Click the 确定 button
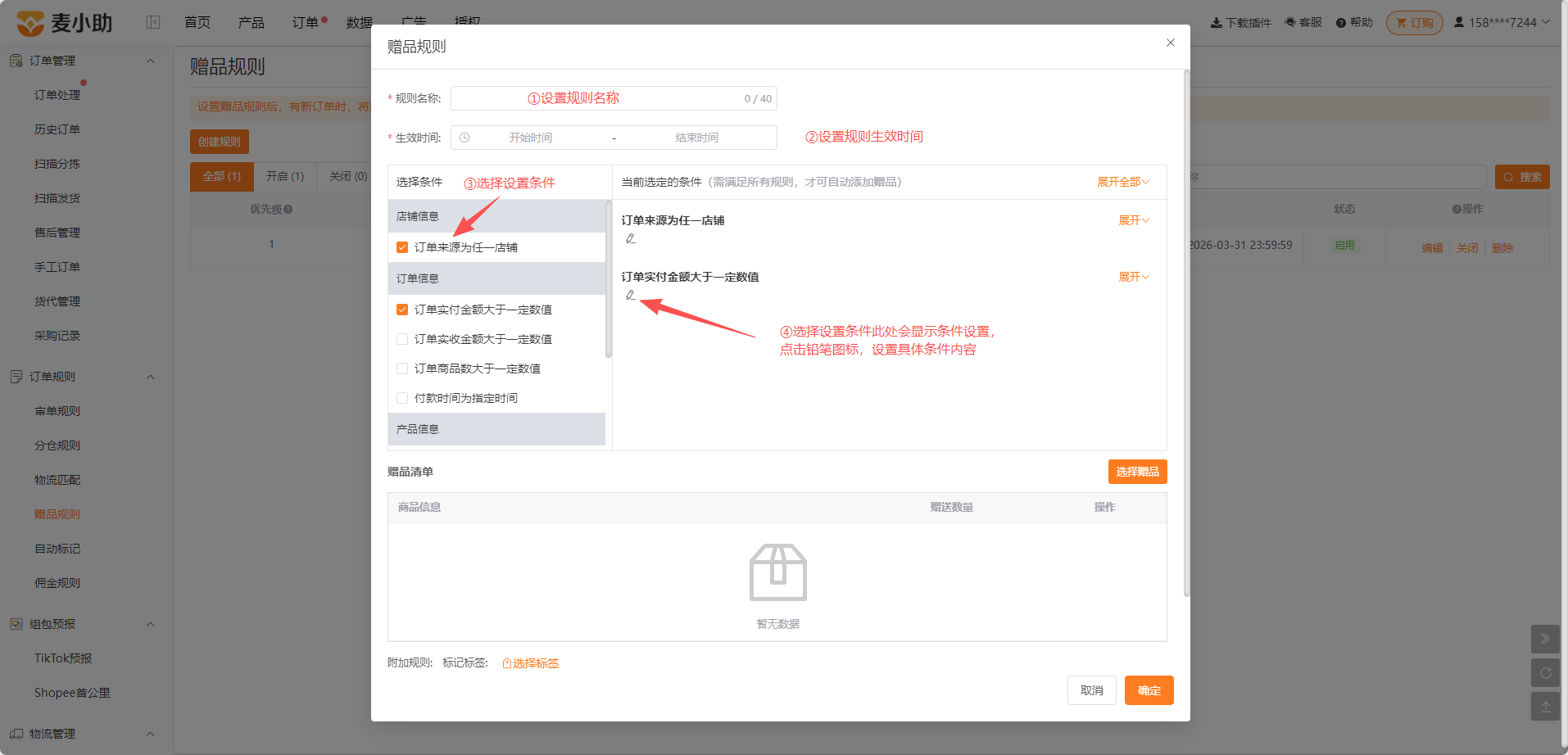This screenshot has width=1568, height=755. click(x=1149, y=690)
